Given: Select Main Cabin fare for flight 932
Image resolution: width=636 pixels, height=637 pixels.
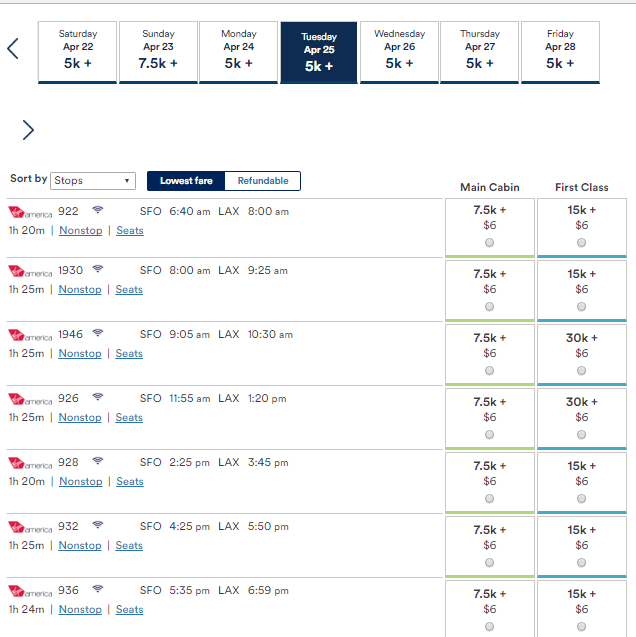Looking at the screenshot, I should (x=489, y=563).
